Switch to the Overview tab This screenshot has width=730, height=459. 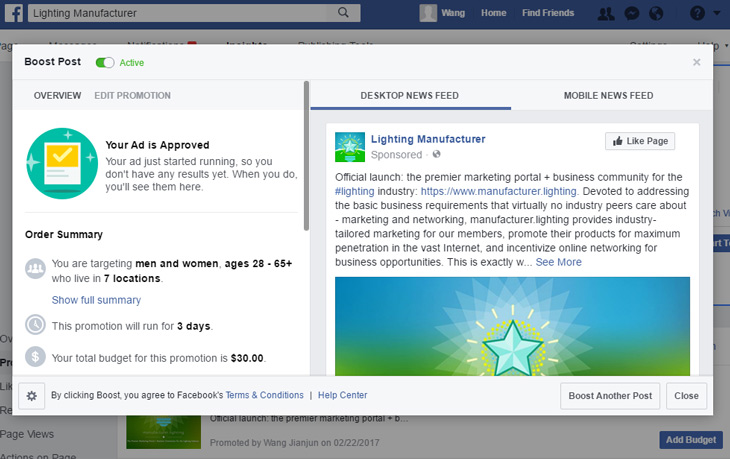pos(57,95)
